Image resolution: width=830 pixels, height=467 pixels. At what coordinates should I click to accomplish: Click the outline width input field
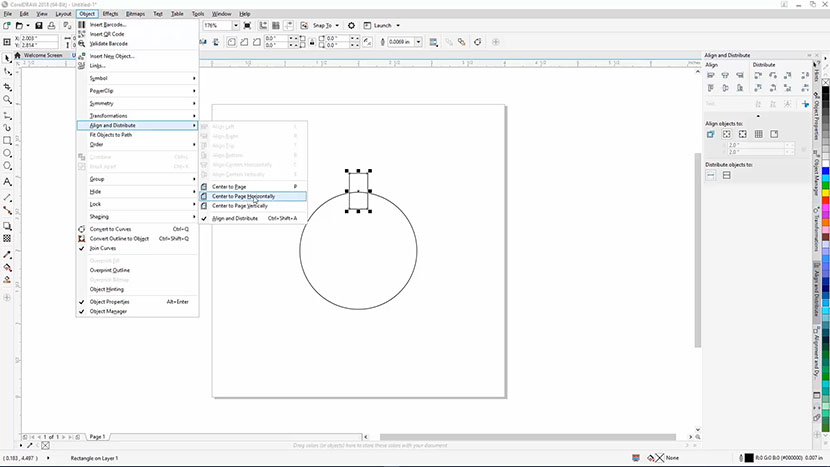tap(401, 42)
